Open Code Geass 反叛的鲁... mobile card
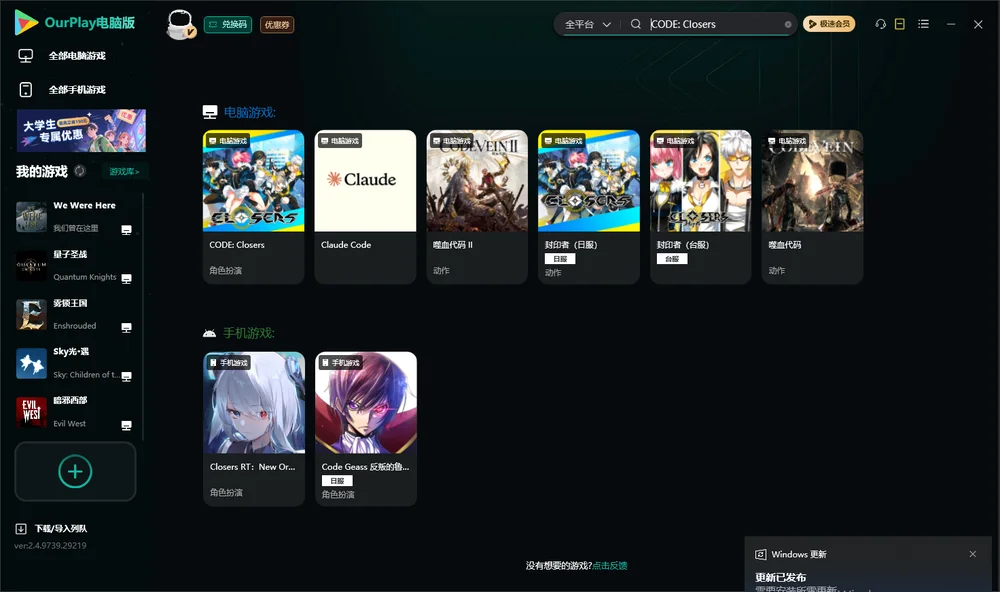 click(366, 429)
